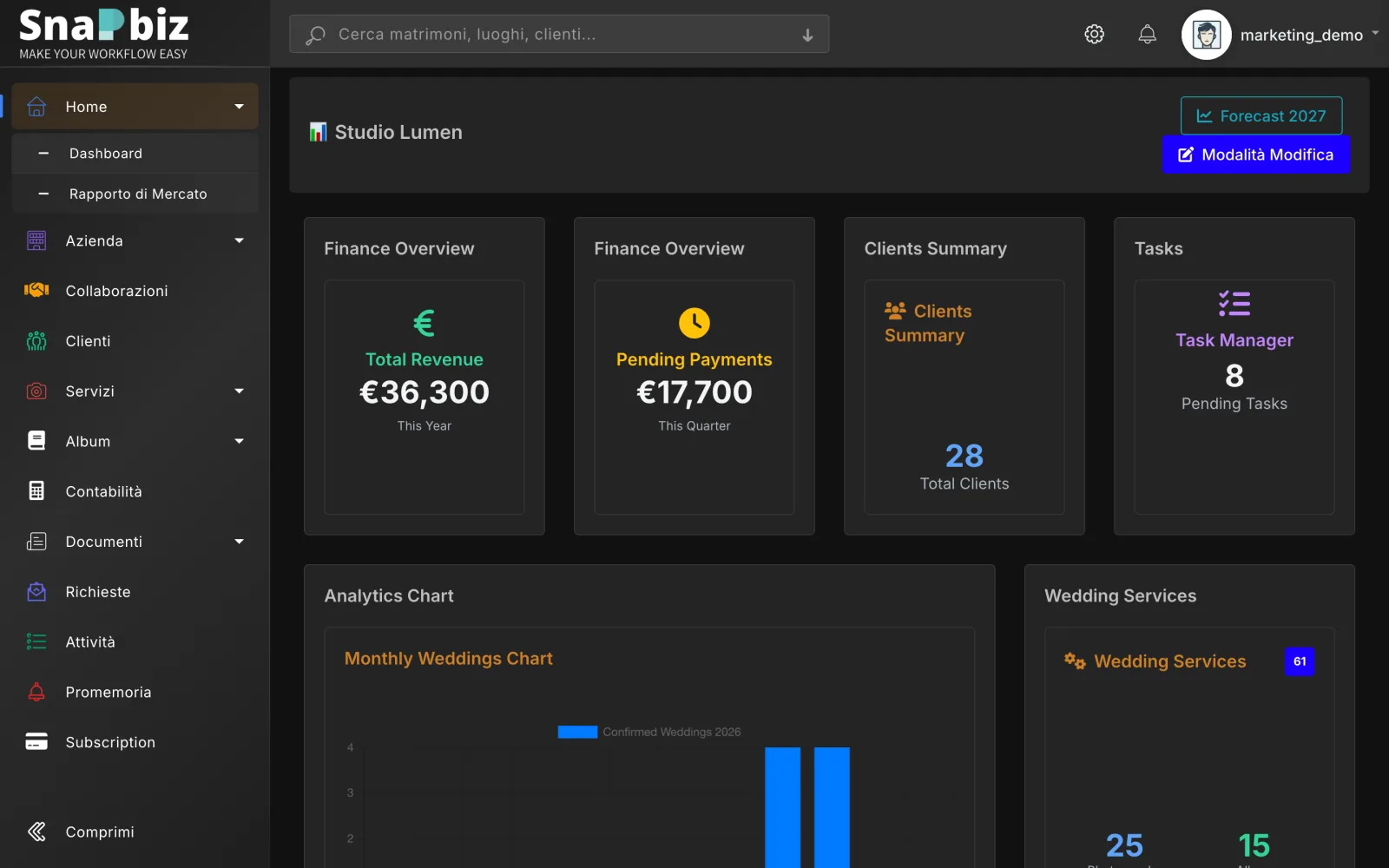Open the Wedding Services card heading link
1389x868 pixels.
[x=1169, y=661]
